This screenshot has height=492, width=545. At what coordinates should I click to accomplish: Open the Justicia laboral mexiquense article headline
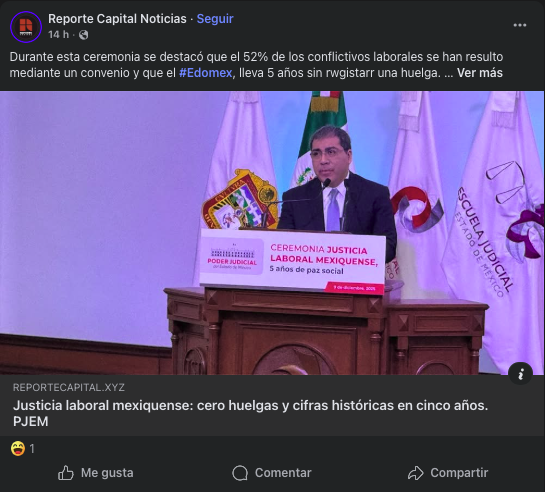[251, 413]
